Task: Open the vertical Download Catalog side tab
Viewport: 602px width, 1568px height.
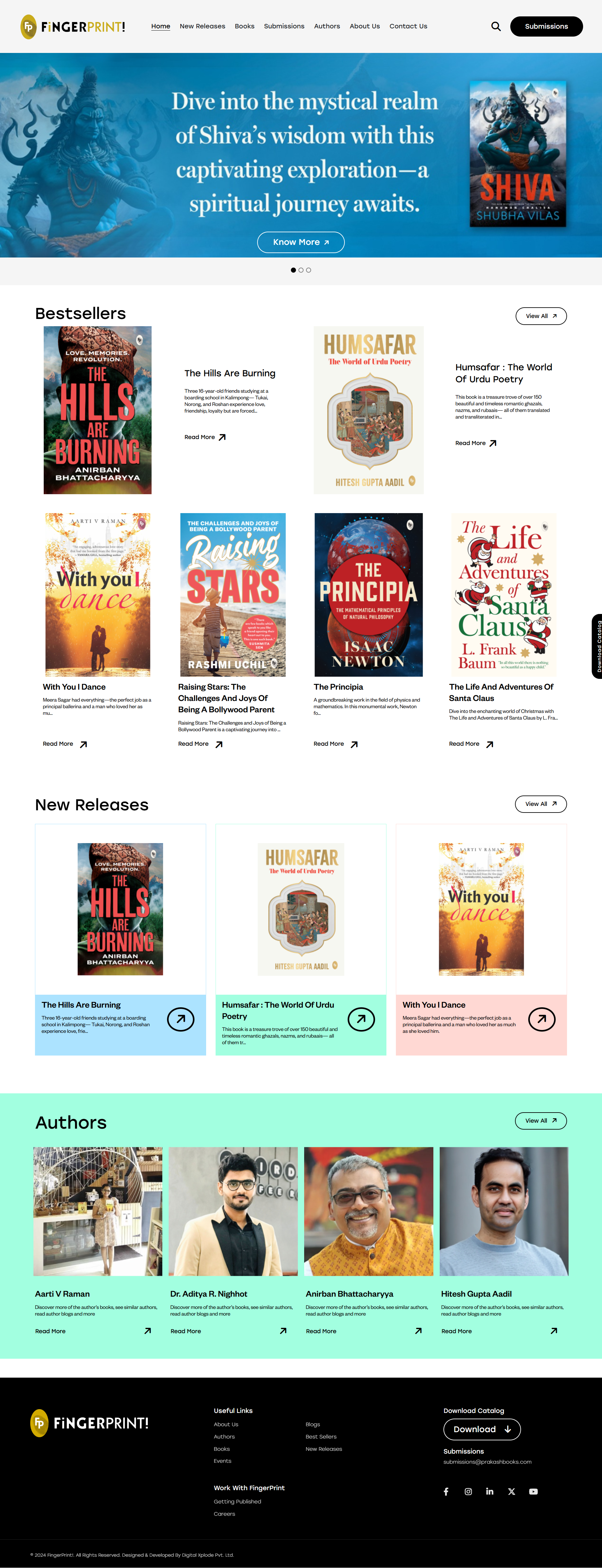Action: tap(597, 646)
